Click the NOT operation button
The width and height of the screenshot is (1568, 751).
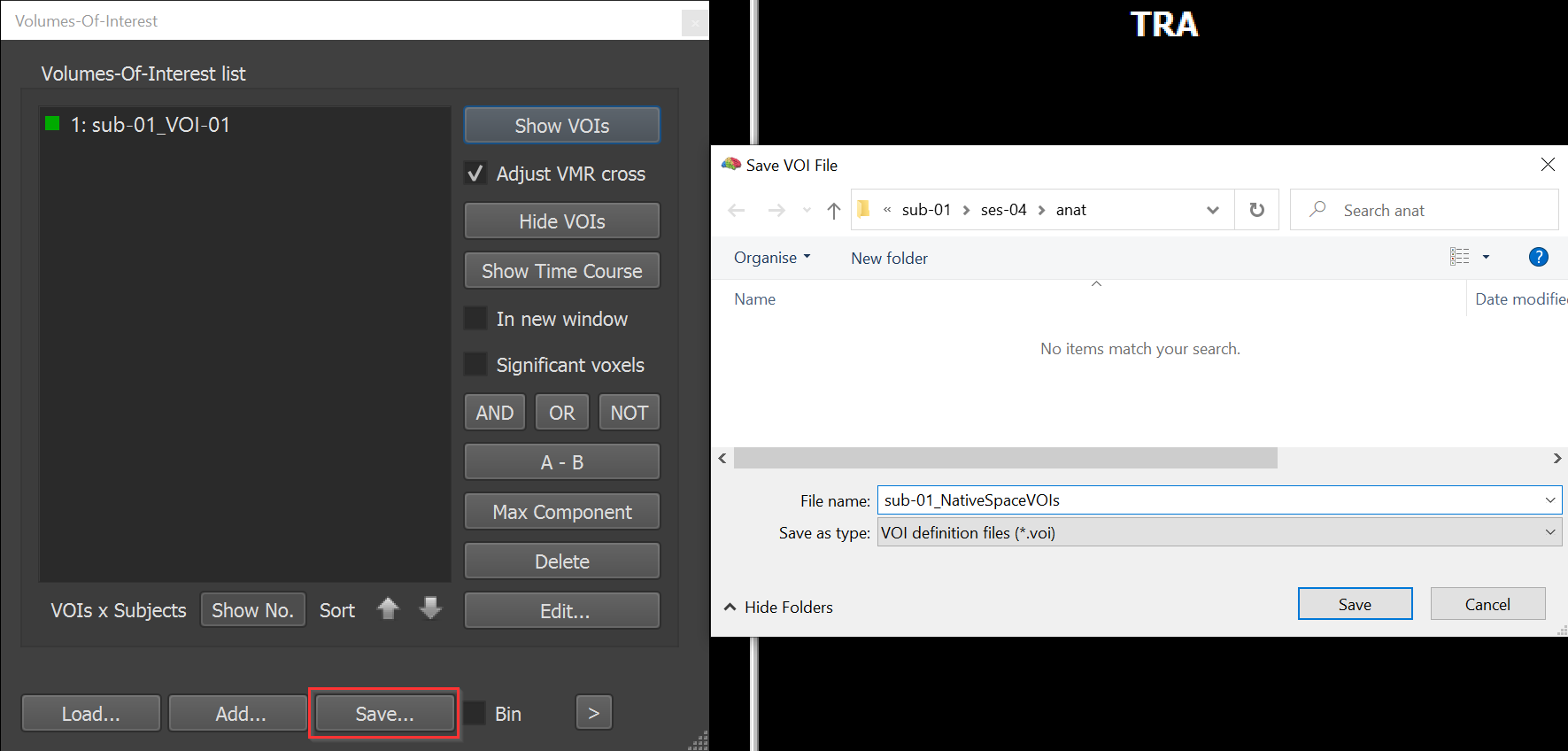tap(630, 413)
